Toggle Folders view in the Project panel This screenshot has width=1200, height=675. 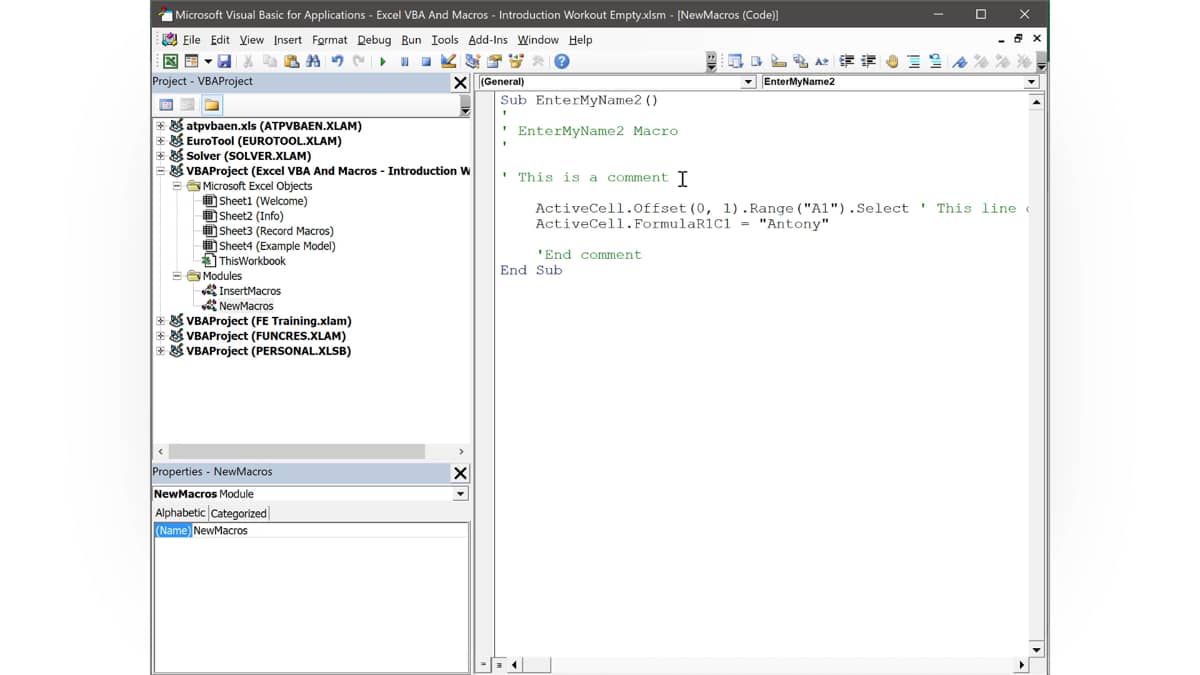212,105
